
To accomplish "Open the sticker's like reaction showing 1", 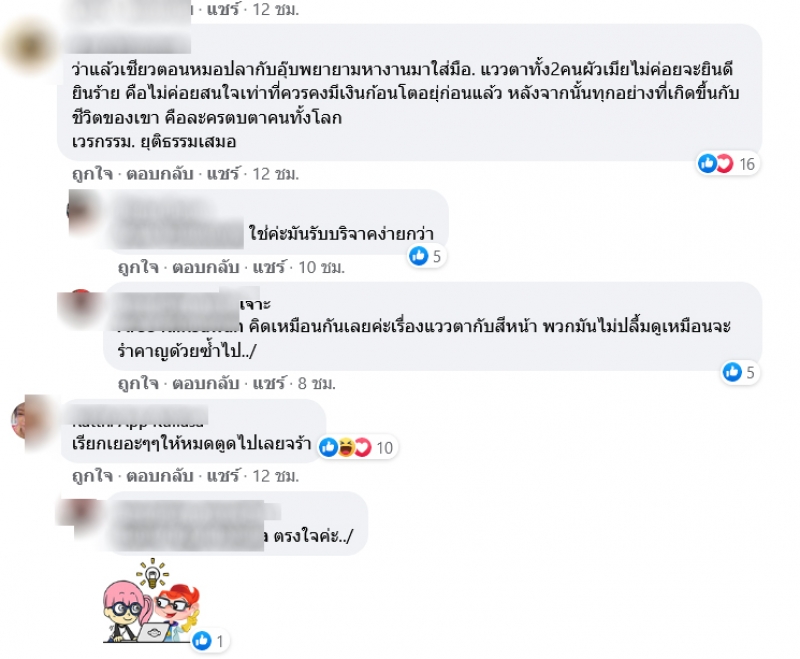I will coord(209,641).
